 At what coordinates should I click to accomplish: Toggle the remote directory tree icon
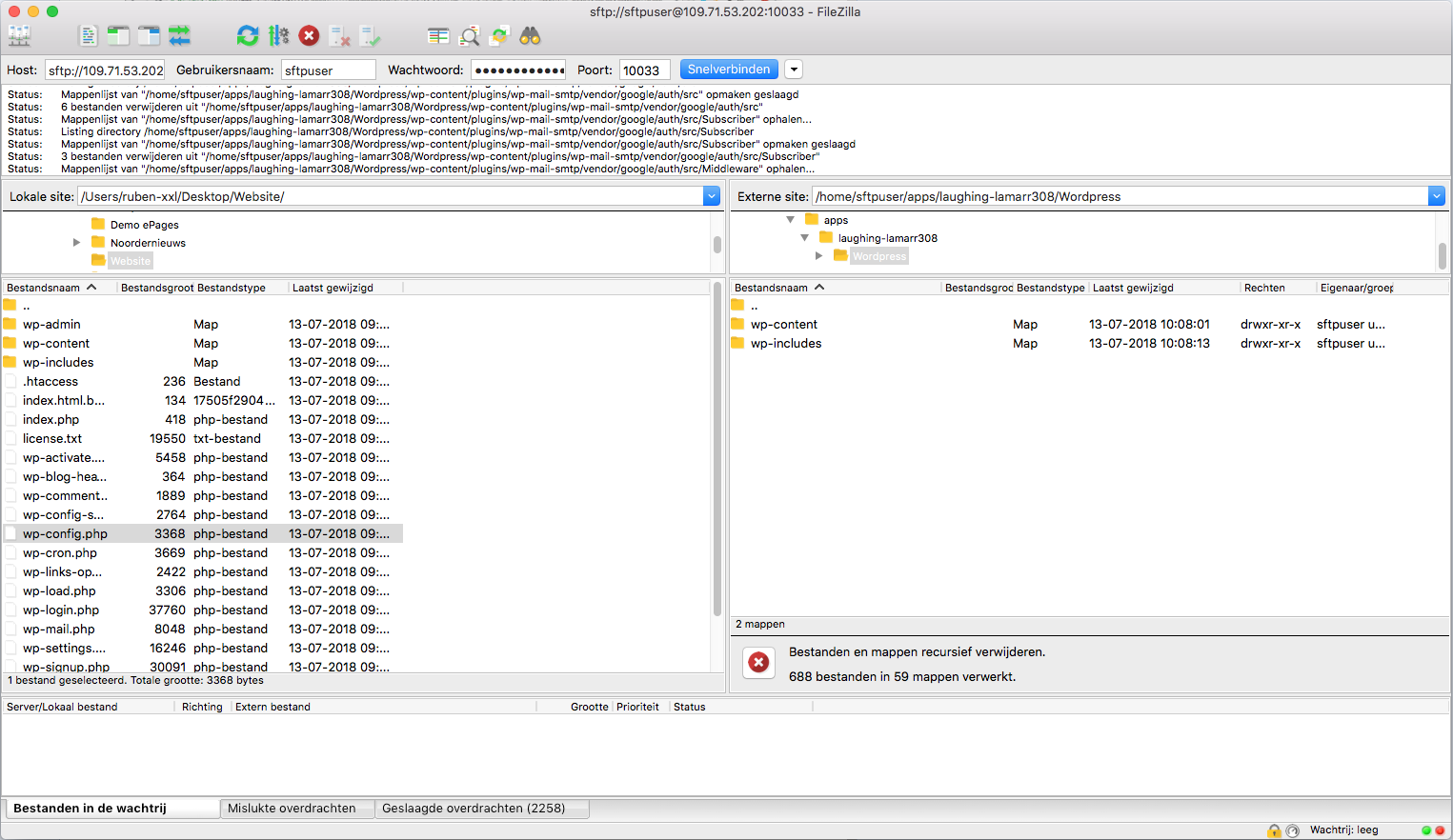[x=149, y=36]
